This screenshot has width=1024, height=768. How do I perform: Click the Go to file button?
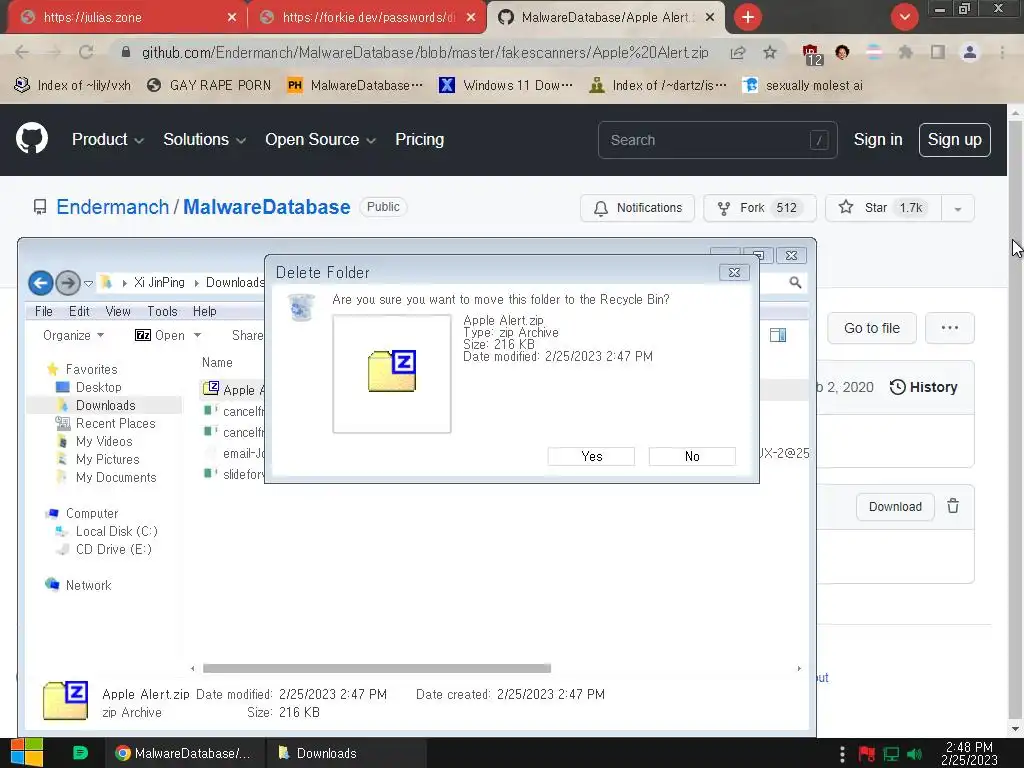point(871,328)
